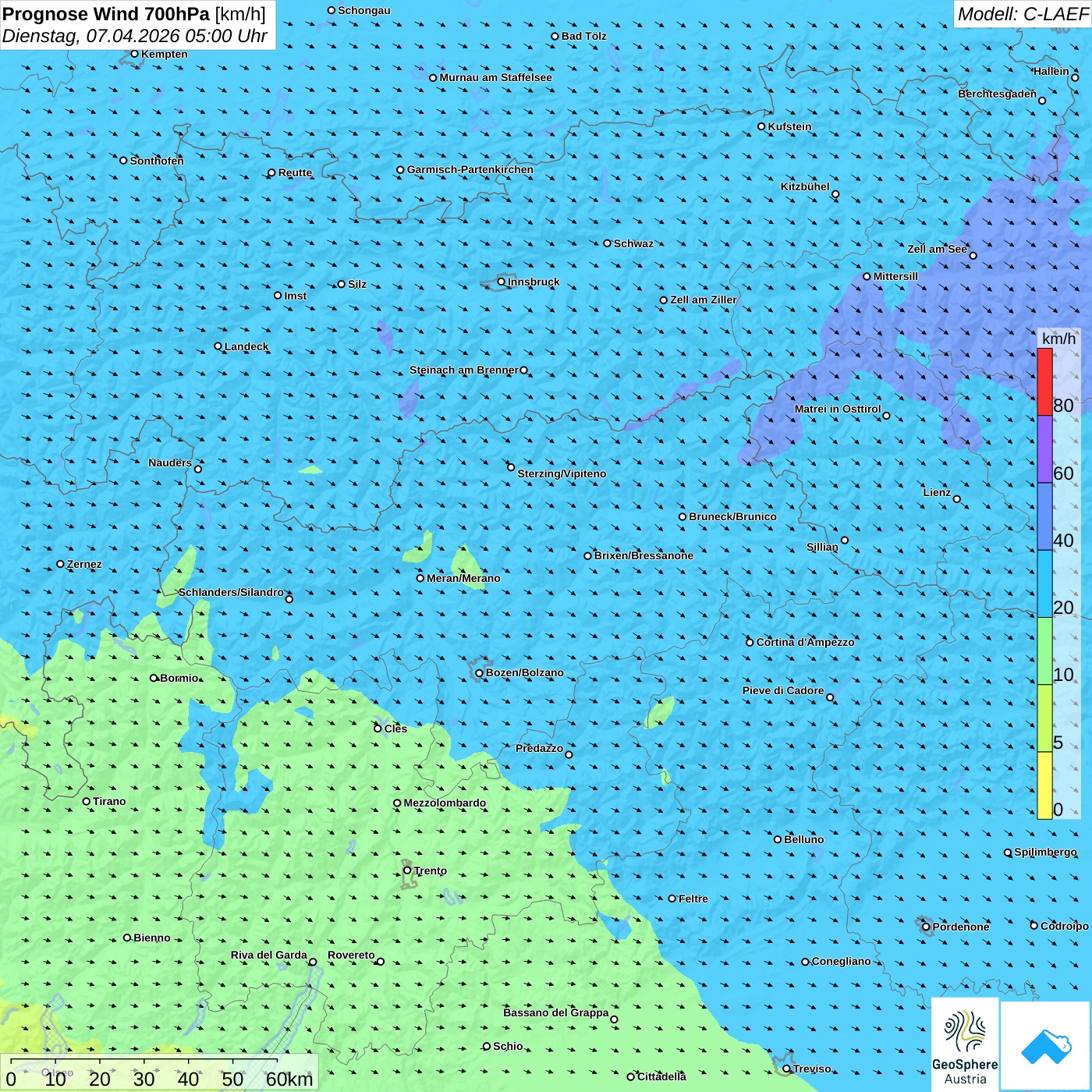Click the red 80 km/h legend color

1044,381
